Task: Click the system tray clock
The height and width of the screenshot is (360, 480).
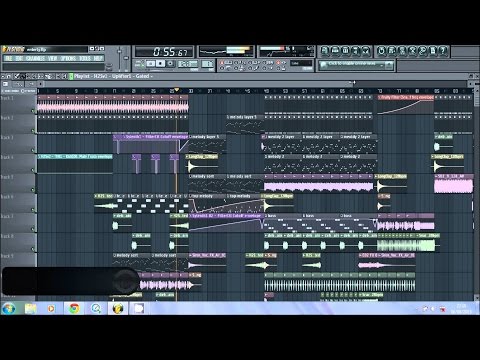Action: pos(461,309)
